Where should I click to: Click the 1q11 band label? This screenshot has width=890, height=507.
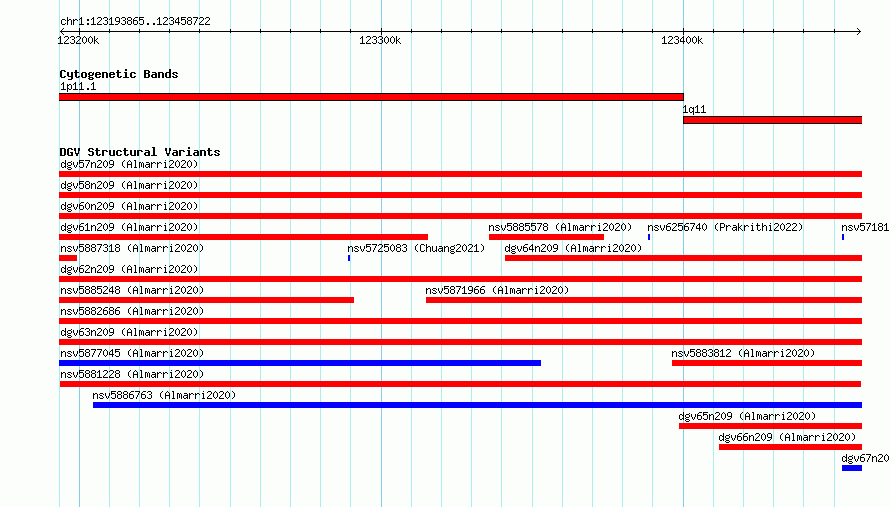pos(694,109)
